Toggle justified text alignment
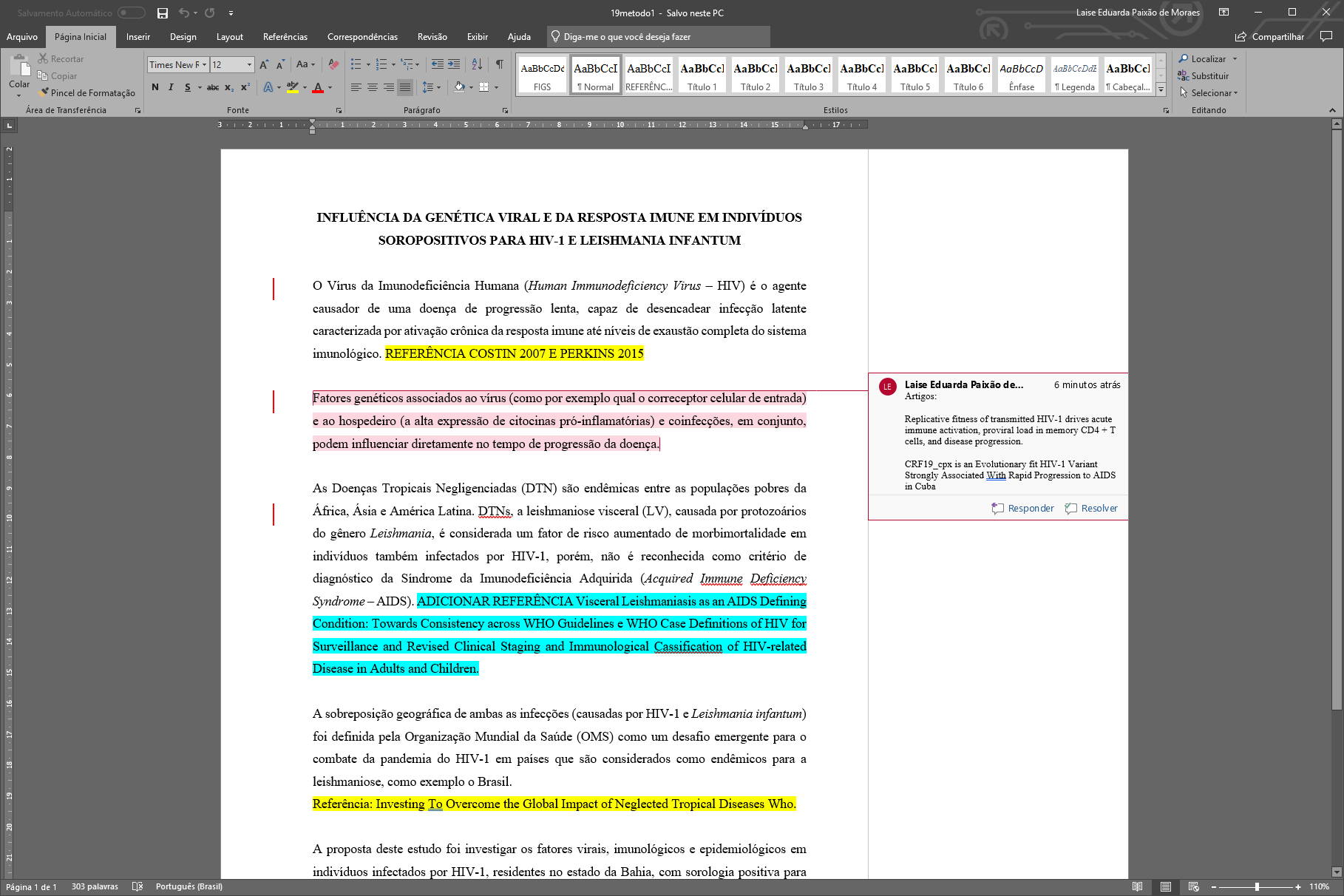 (405, 87)
